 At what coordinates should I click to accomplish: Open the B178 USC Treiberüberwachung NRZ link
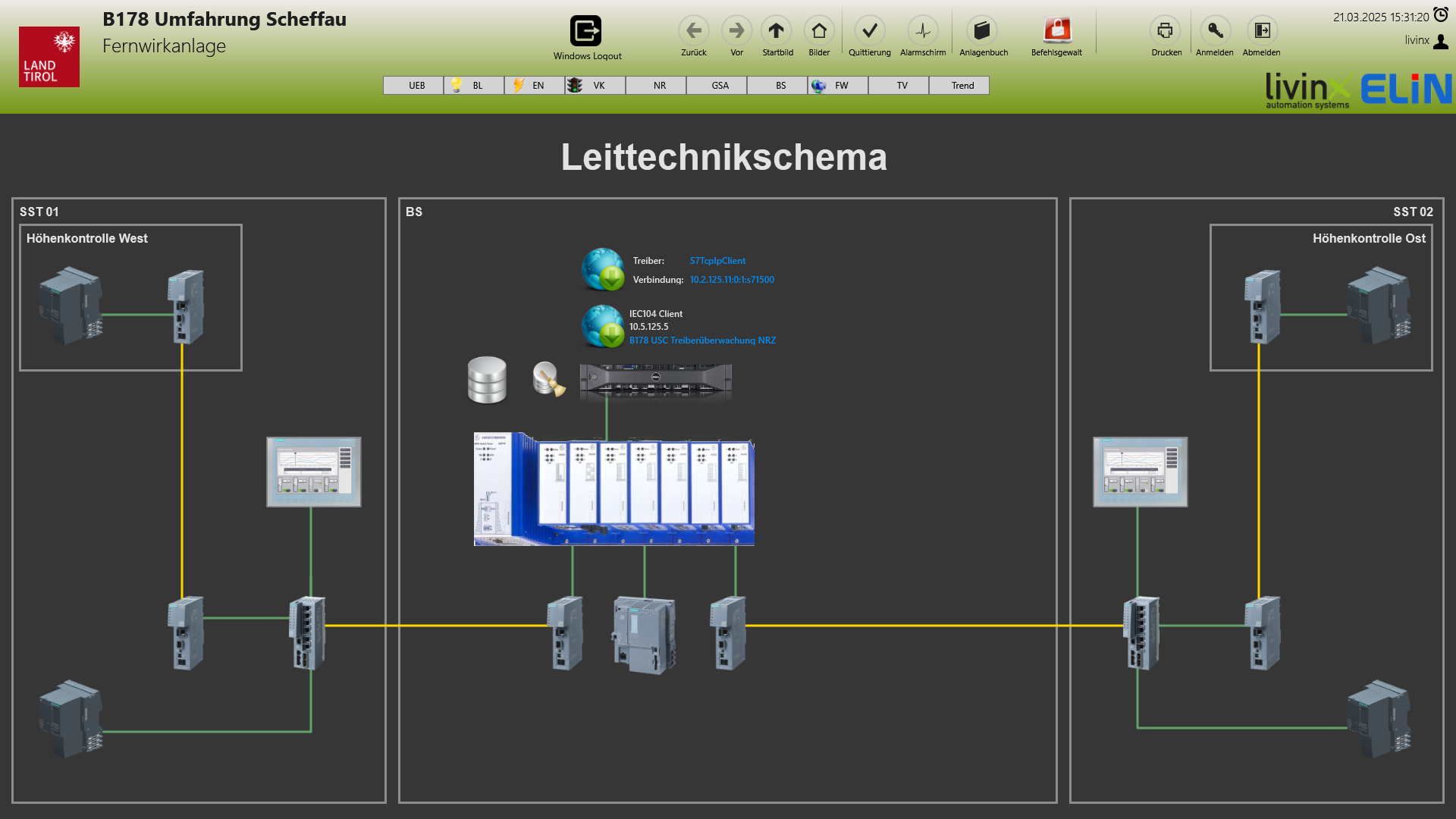tap(702, 340)
